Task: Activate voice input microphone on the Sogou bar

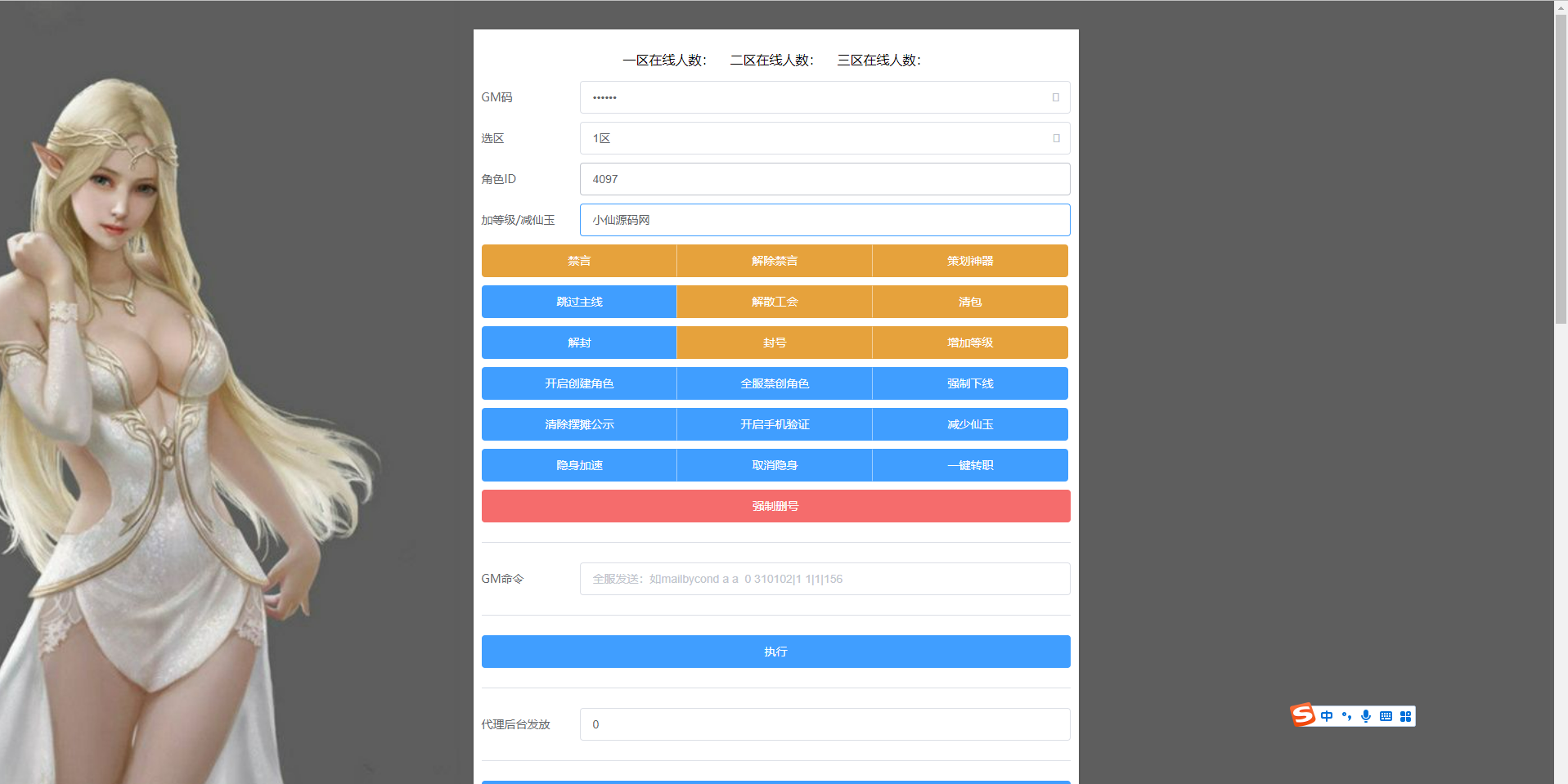Action: (x=1366, y=716)
